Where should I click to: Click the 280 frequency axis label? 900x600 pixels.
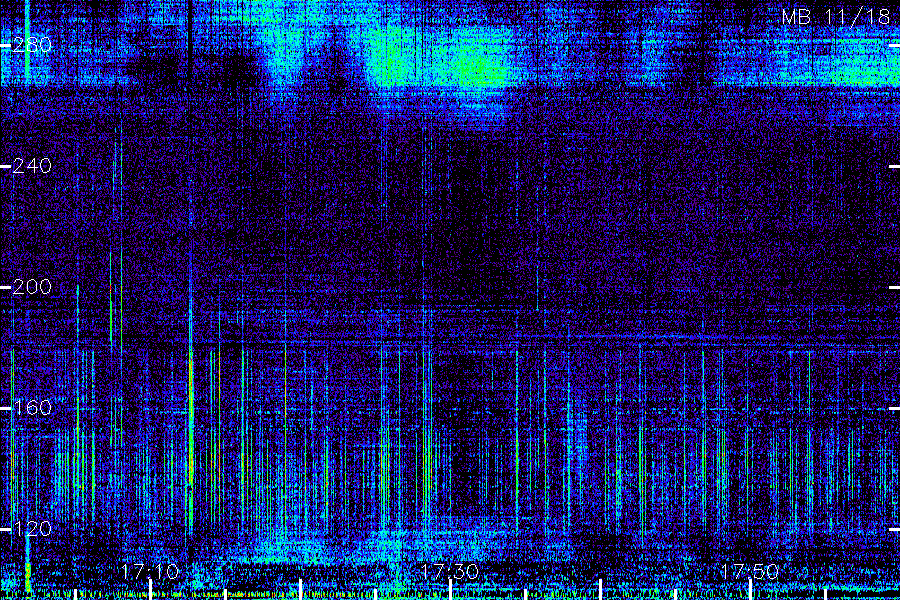[x=32, y=45]
